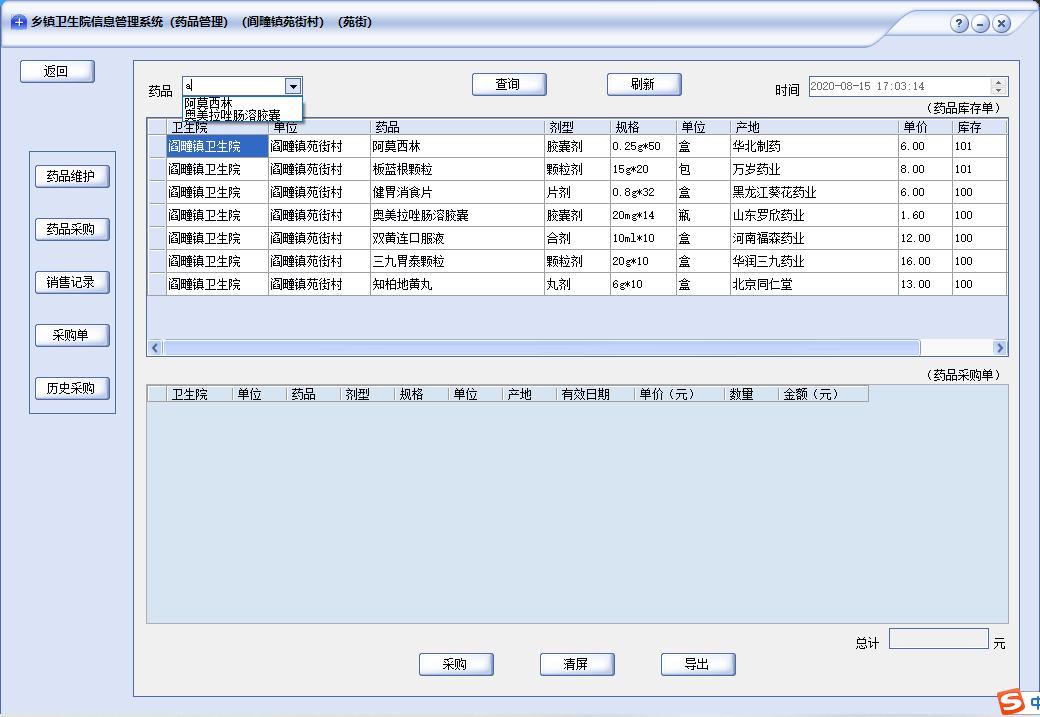Click the 采购 purchase button

point(456,663)
